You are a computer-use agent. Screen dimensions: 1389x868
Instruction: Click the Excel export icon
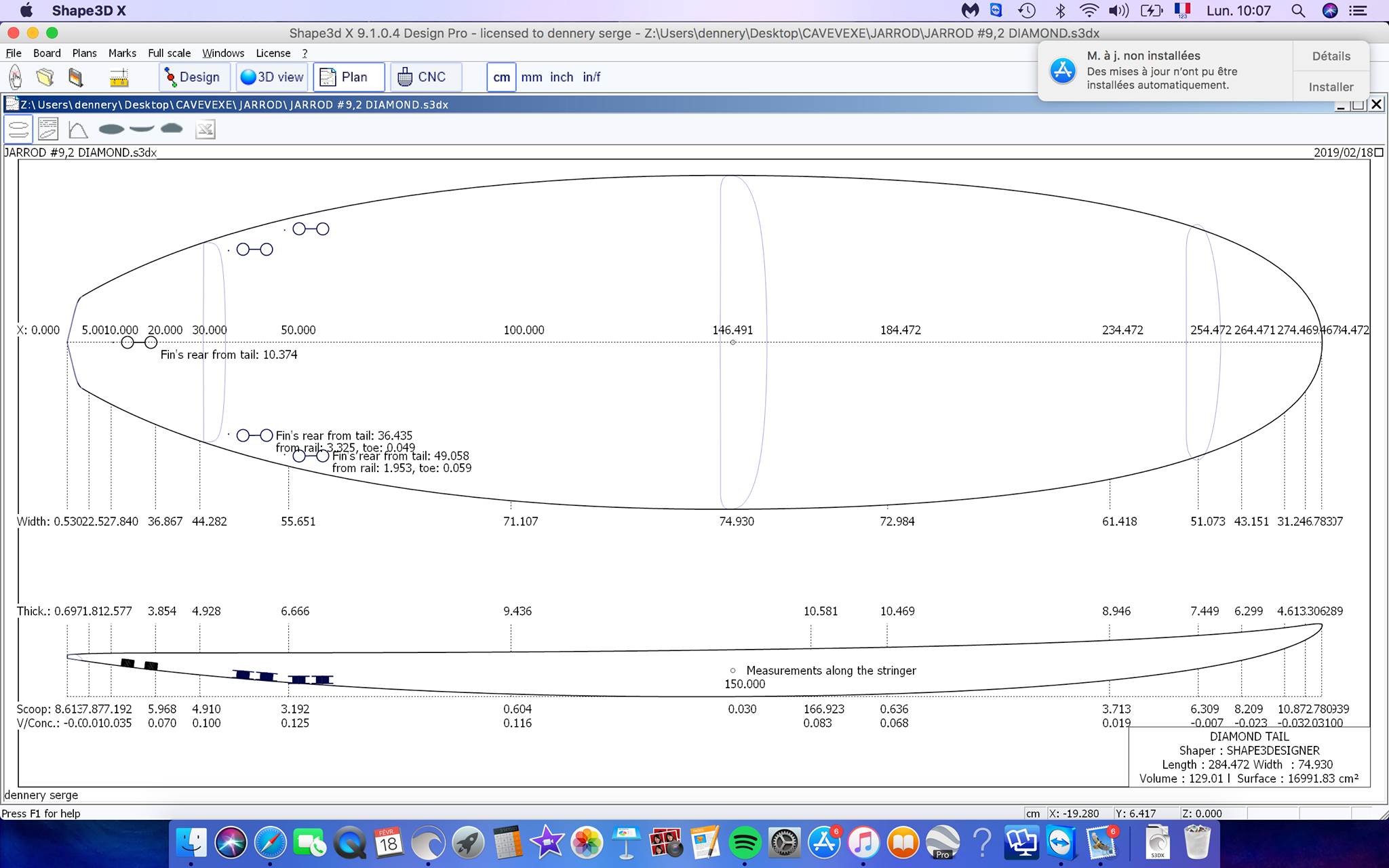tap(205, 129)
